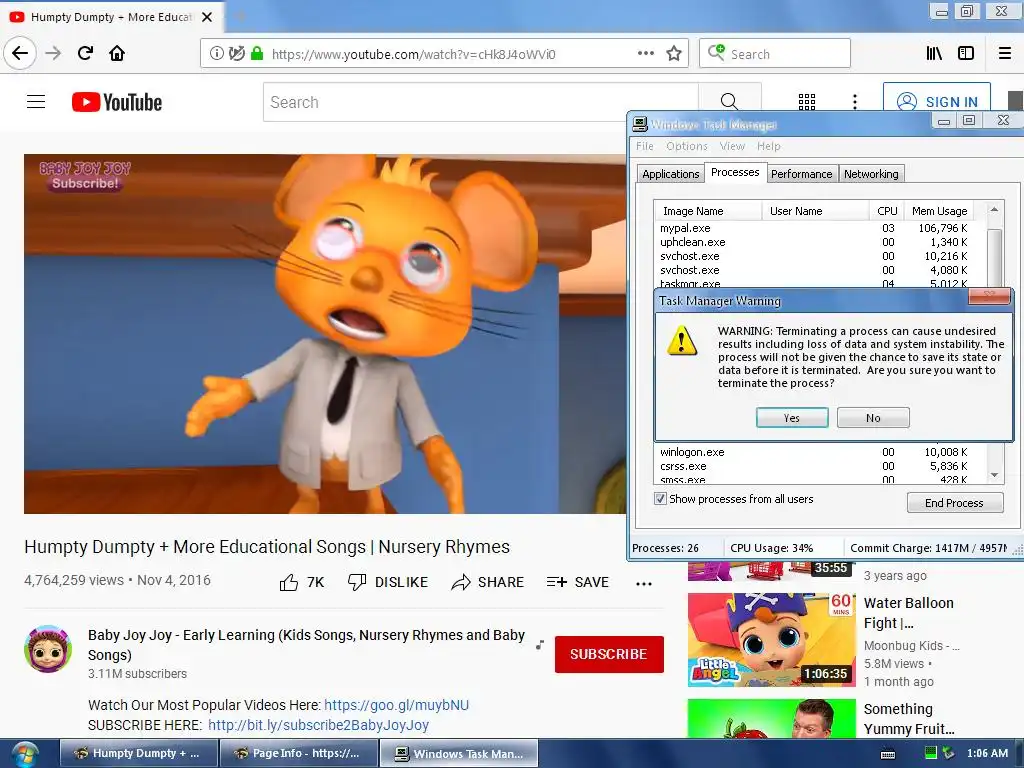Open Something Yummy Fruit video thumbnail
This screenshot has height=768, width=1024.
pos(771,718)
